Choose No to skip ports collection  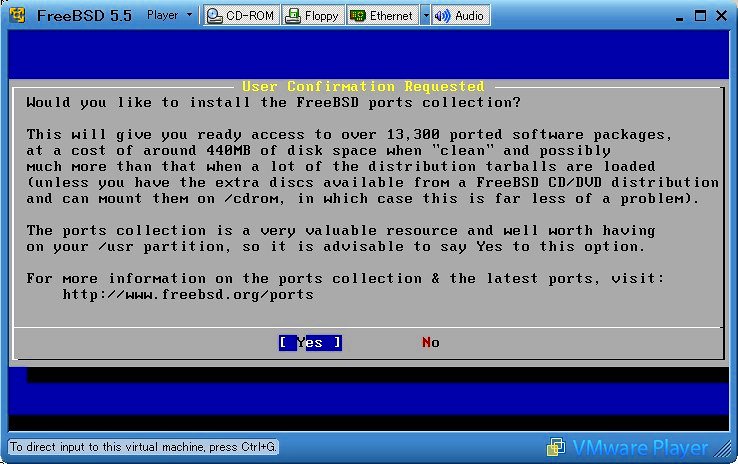[430, 343]
